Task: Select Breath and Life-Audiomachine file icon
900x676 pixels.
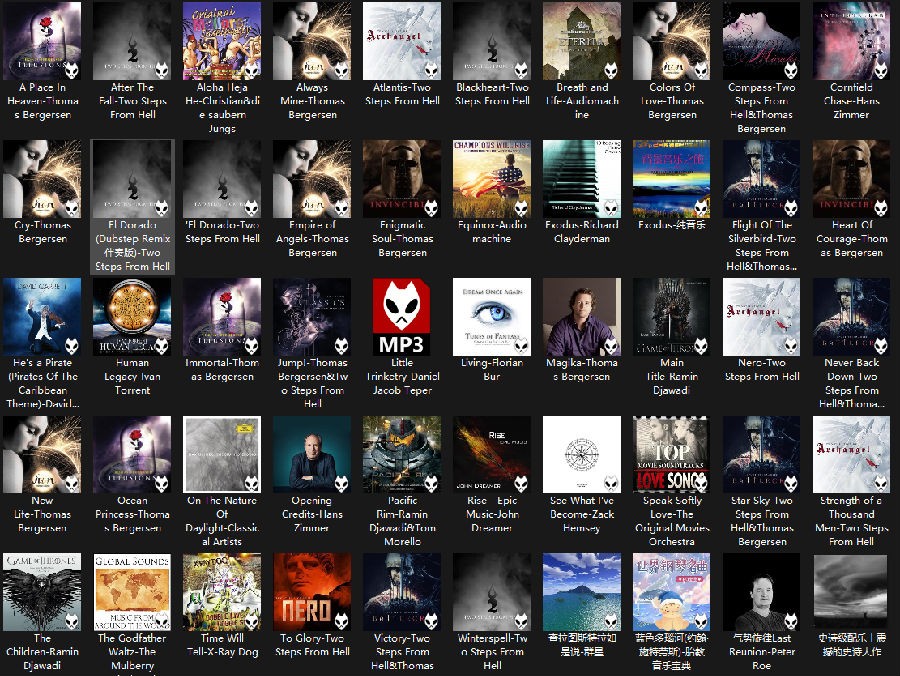Action: (581, 41)
